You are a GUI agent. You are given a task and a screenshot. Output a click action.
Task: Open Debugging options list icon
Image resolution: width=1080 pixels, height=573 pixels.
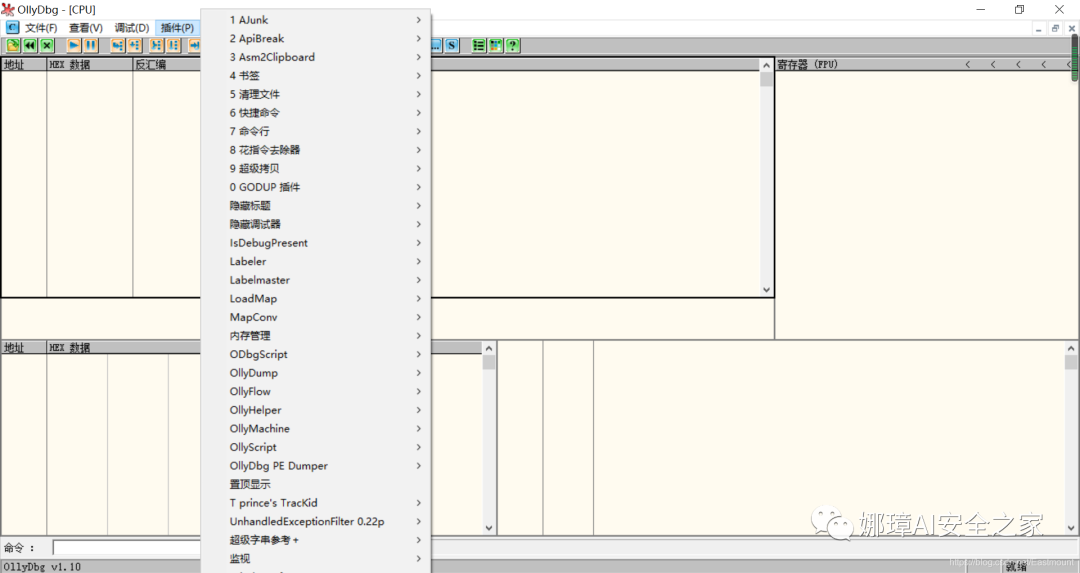(x=479, y=45)
